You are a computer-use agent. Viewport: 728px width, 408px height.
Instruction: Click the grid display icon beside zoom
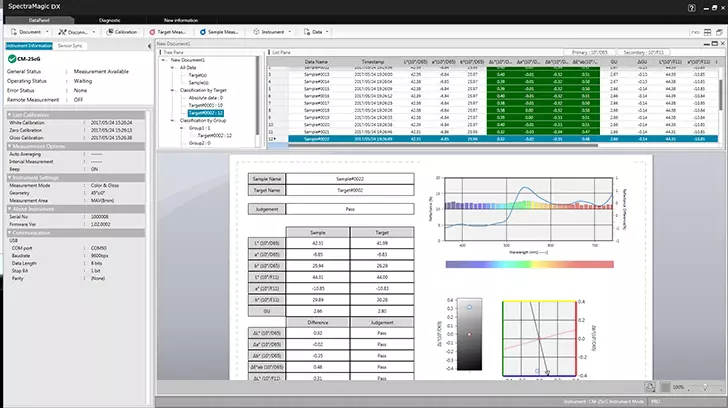665,387
